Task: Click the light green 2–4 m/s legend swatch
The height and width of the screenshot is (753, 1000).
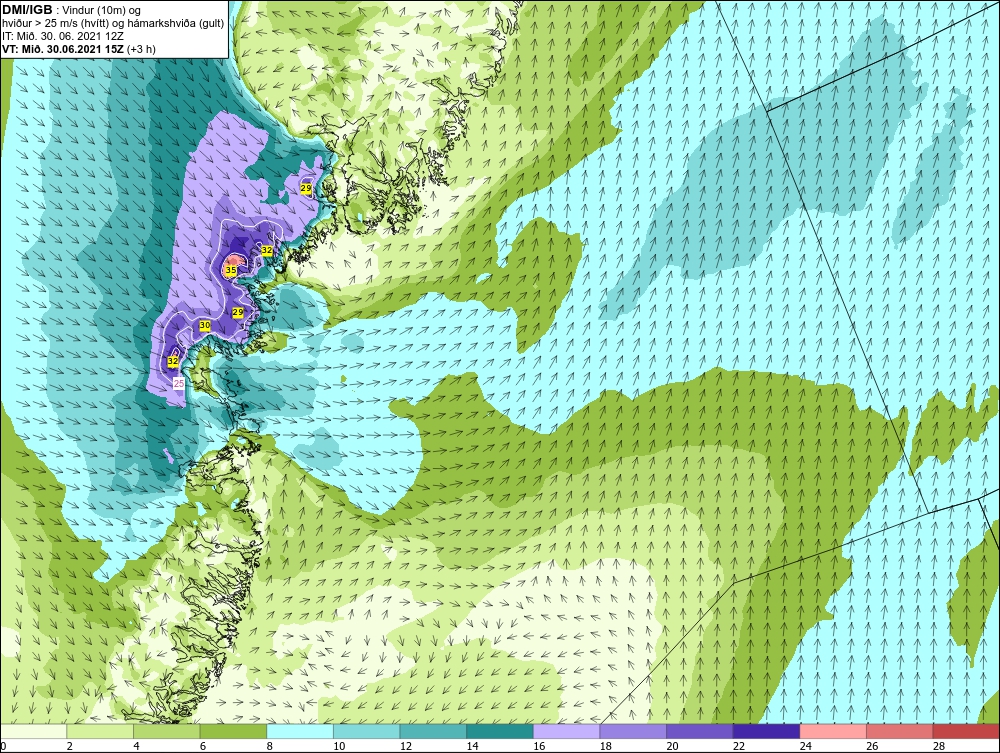Action: 100,731
